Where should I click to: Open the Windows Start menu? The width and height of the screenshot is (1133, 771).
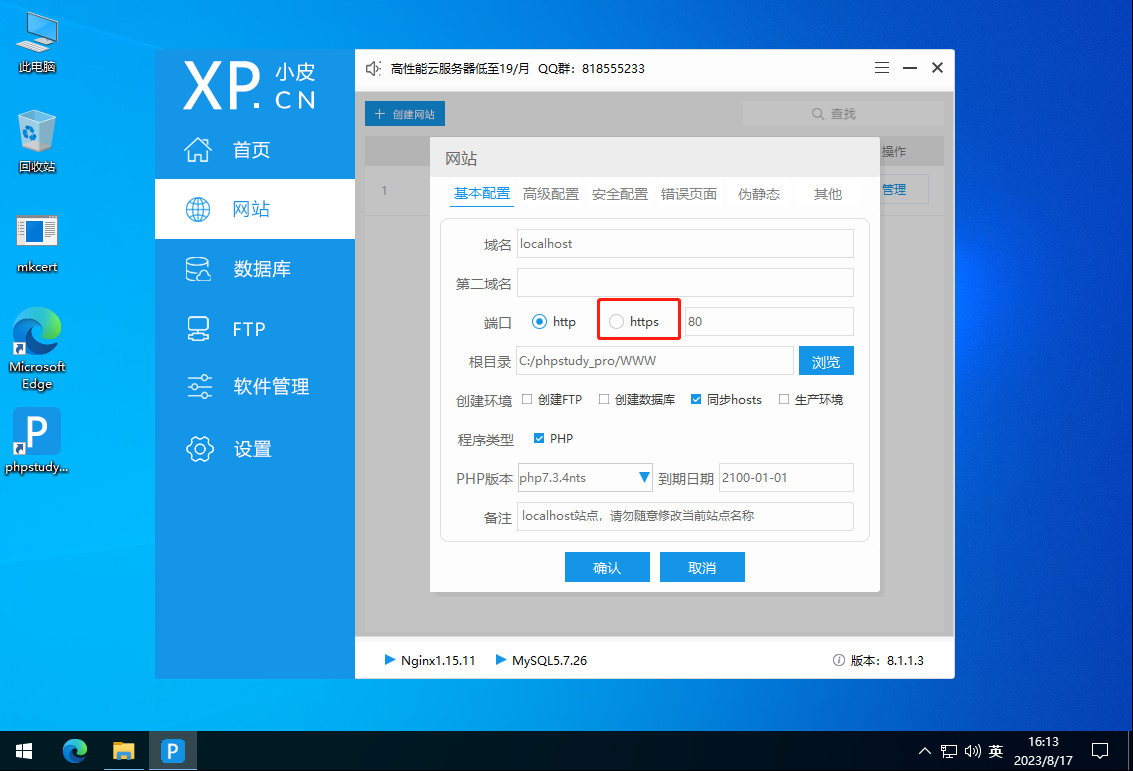tap(24, 751)
